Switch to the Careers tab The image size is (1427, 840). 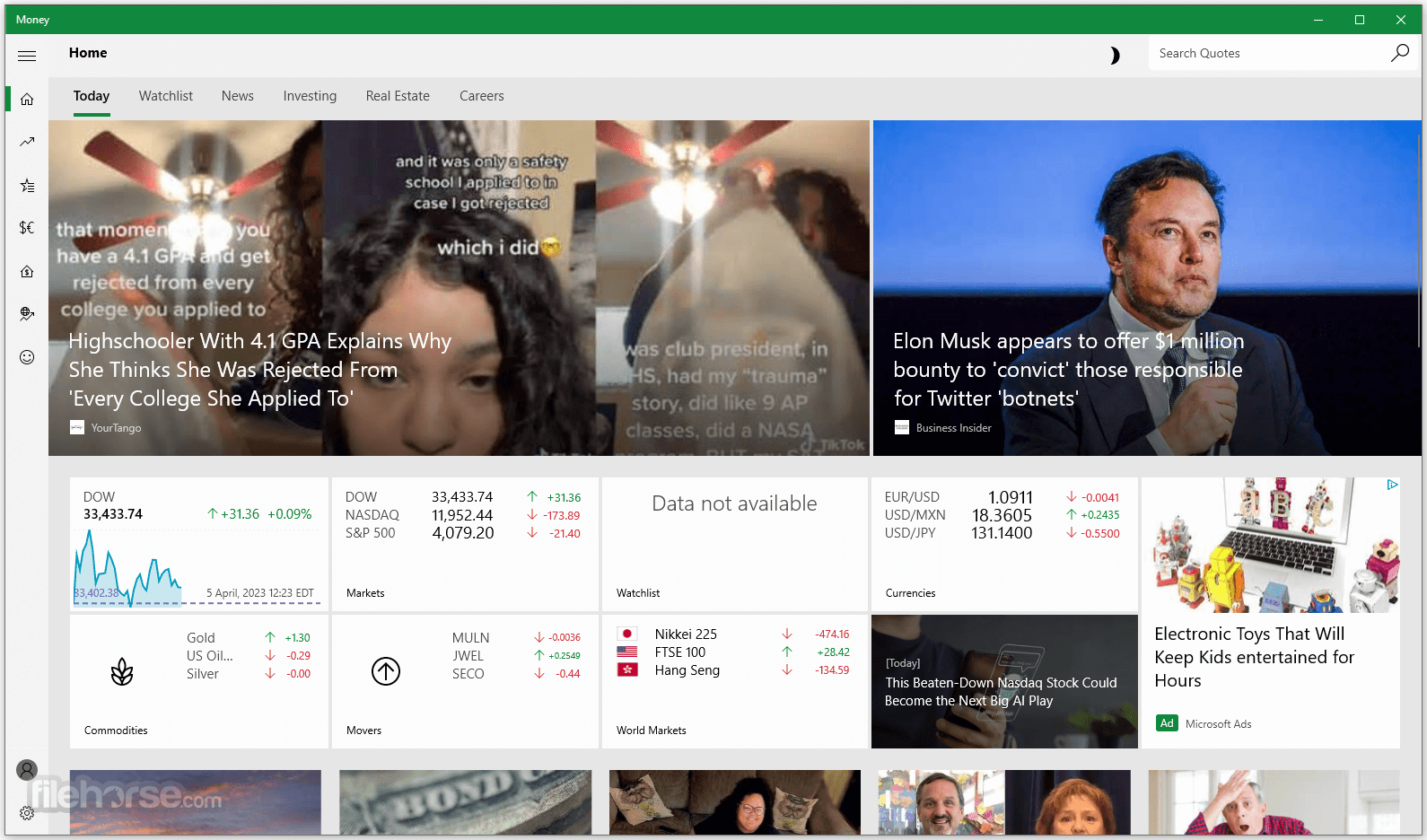pos(482,96)
